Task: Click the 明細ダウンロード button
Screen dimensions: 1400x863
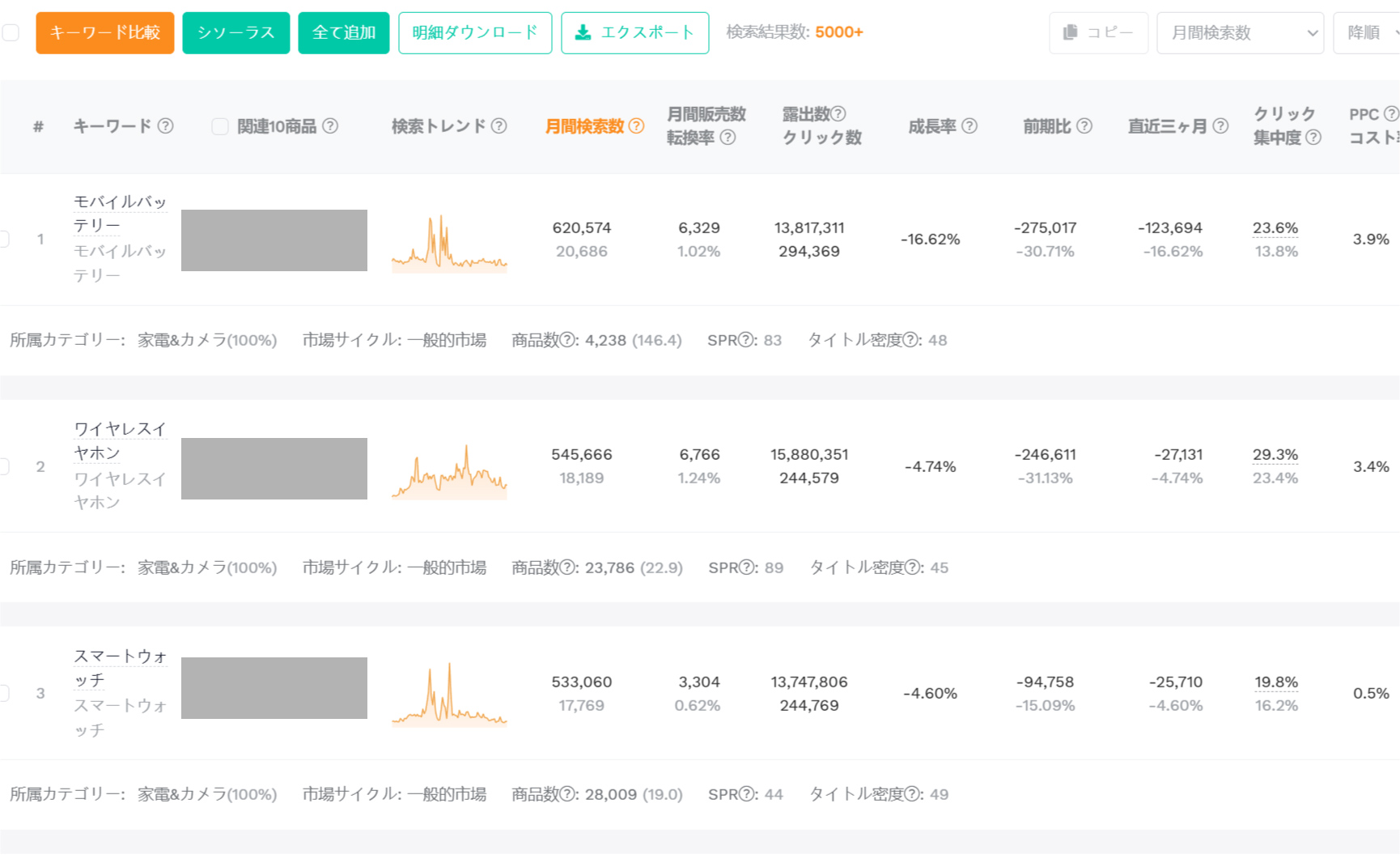Action: [x=475, y=33]
